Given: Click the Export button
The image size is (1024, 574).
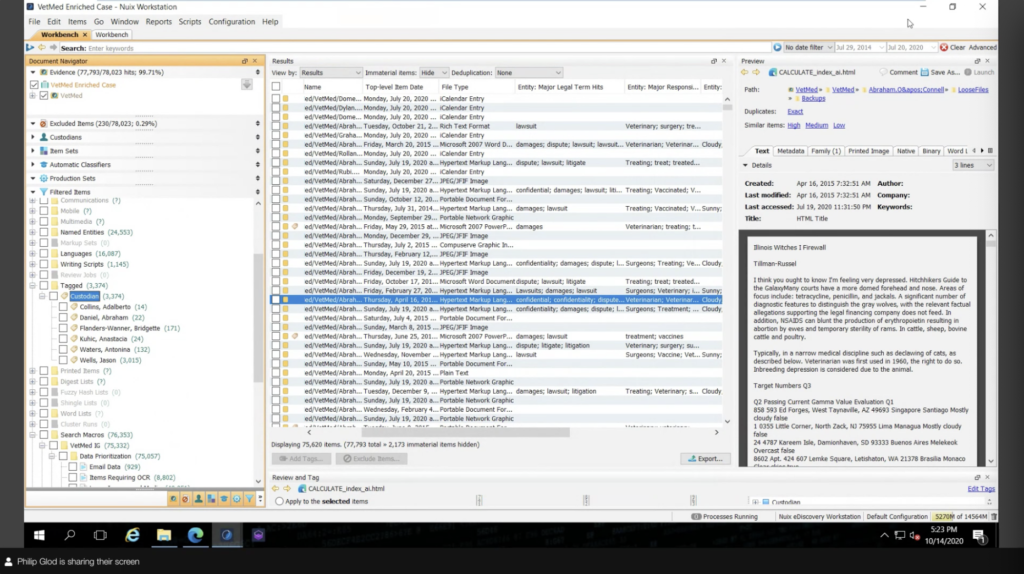Looking at the screenshot, I should [705, 458].
